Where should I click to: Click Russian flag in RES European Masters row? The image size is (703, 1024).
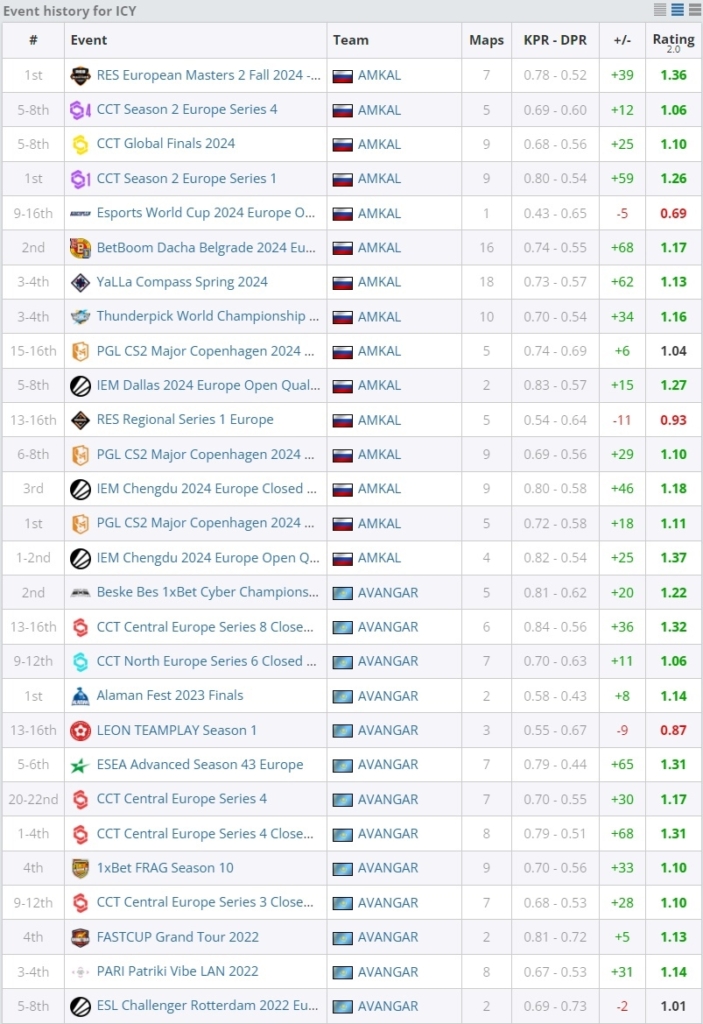(x=342, y=76)
